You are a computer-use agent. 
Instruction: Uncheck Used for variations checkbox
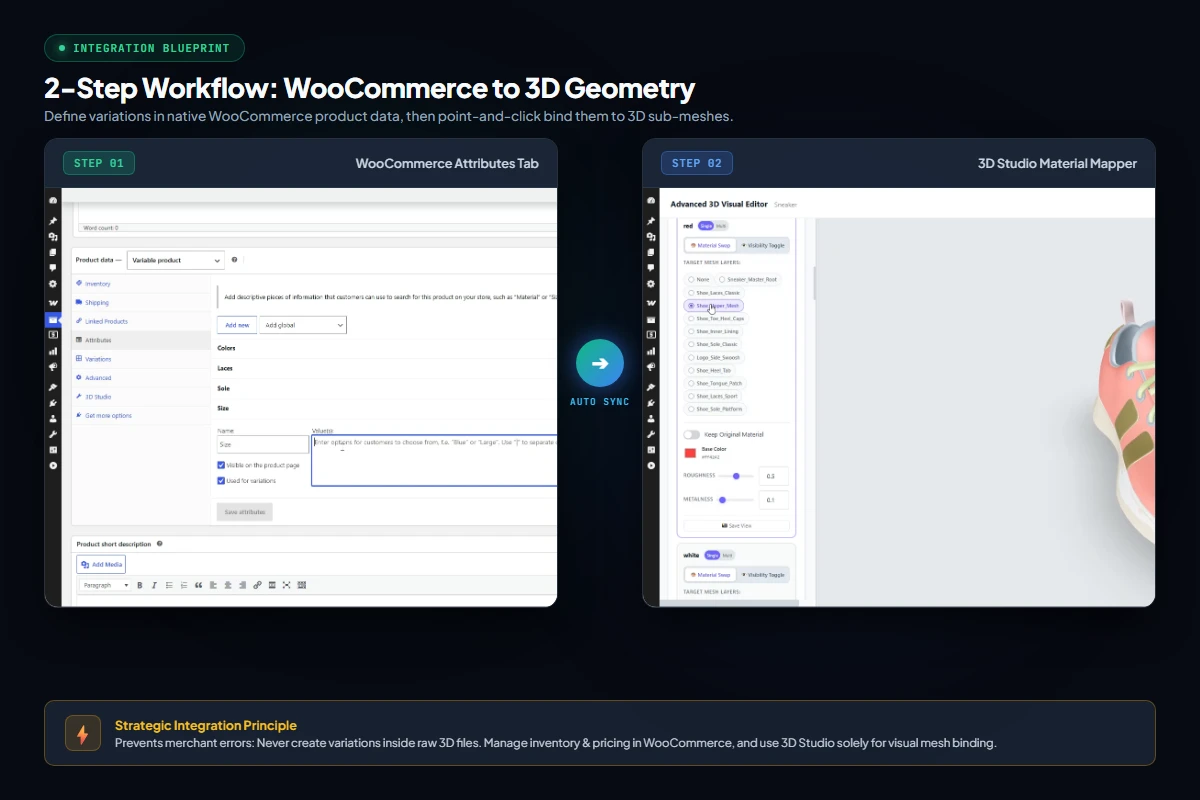click(221, 481)
